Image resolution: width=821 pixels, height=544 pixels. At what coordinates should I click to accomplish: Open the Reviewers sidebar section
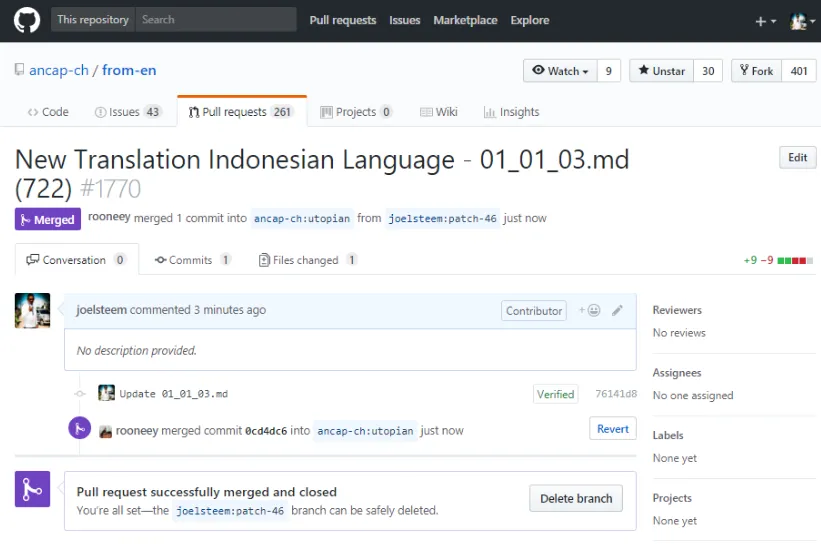676,310
